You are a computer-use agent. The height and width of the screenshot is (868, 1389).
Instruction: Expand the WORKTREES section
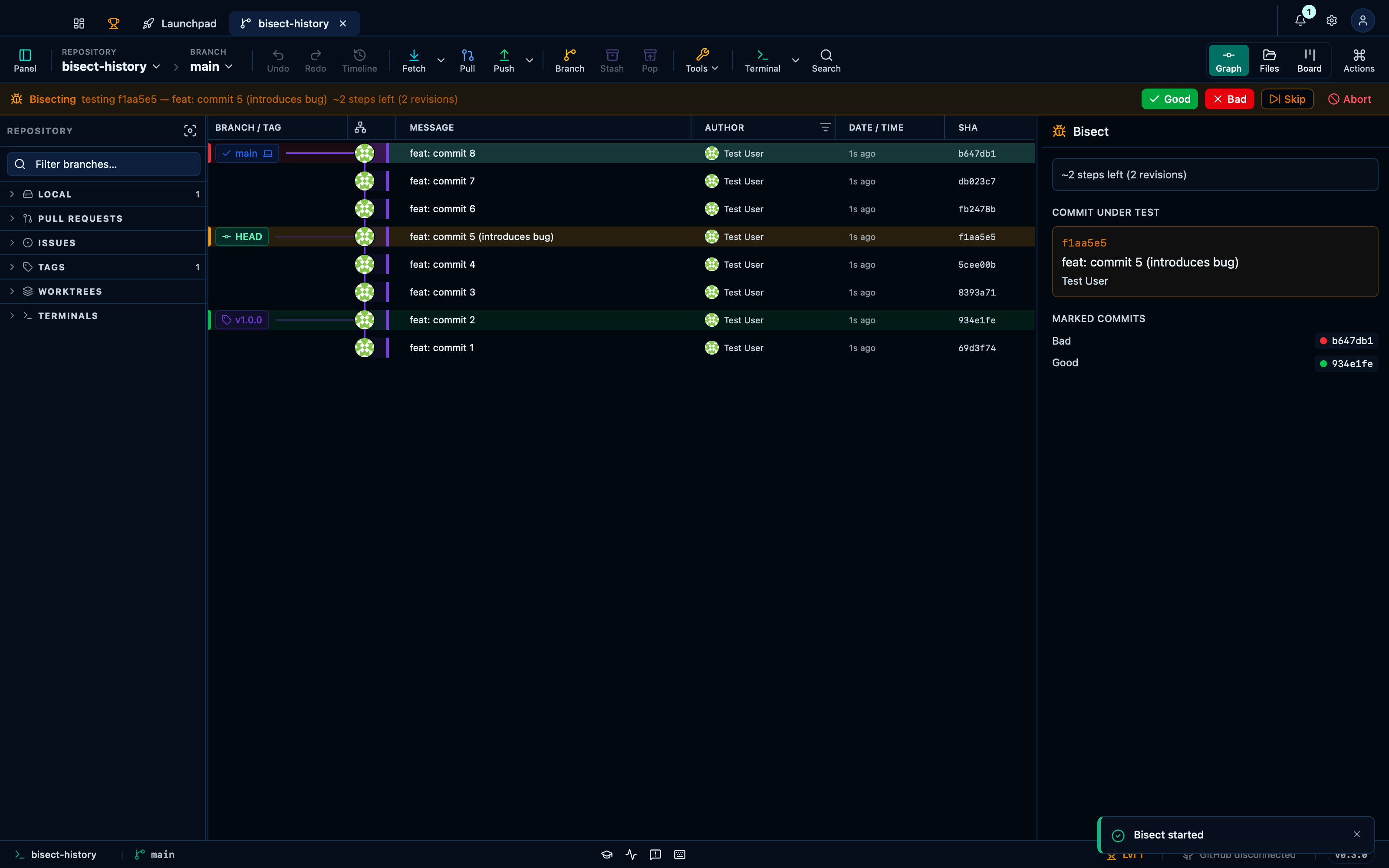click(103, 292)
